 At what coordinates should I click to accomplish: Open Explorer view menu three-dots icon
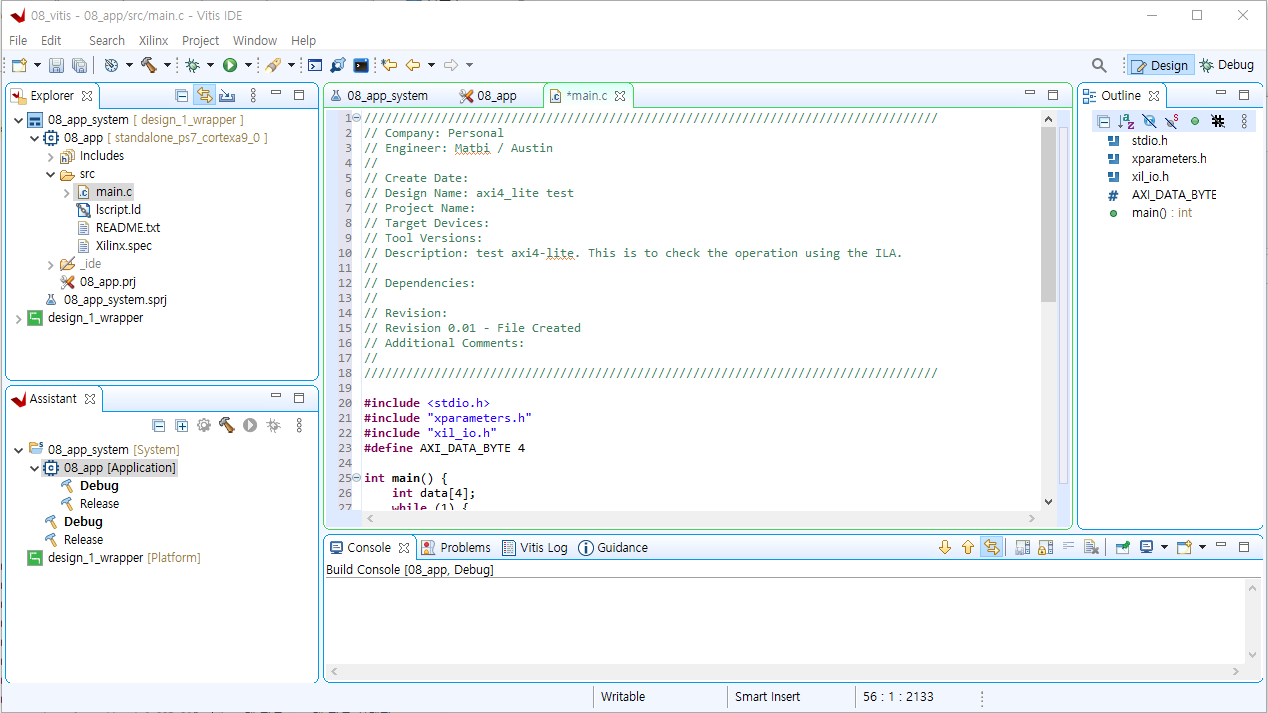coord(253,96)
